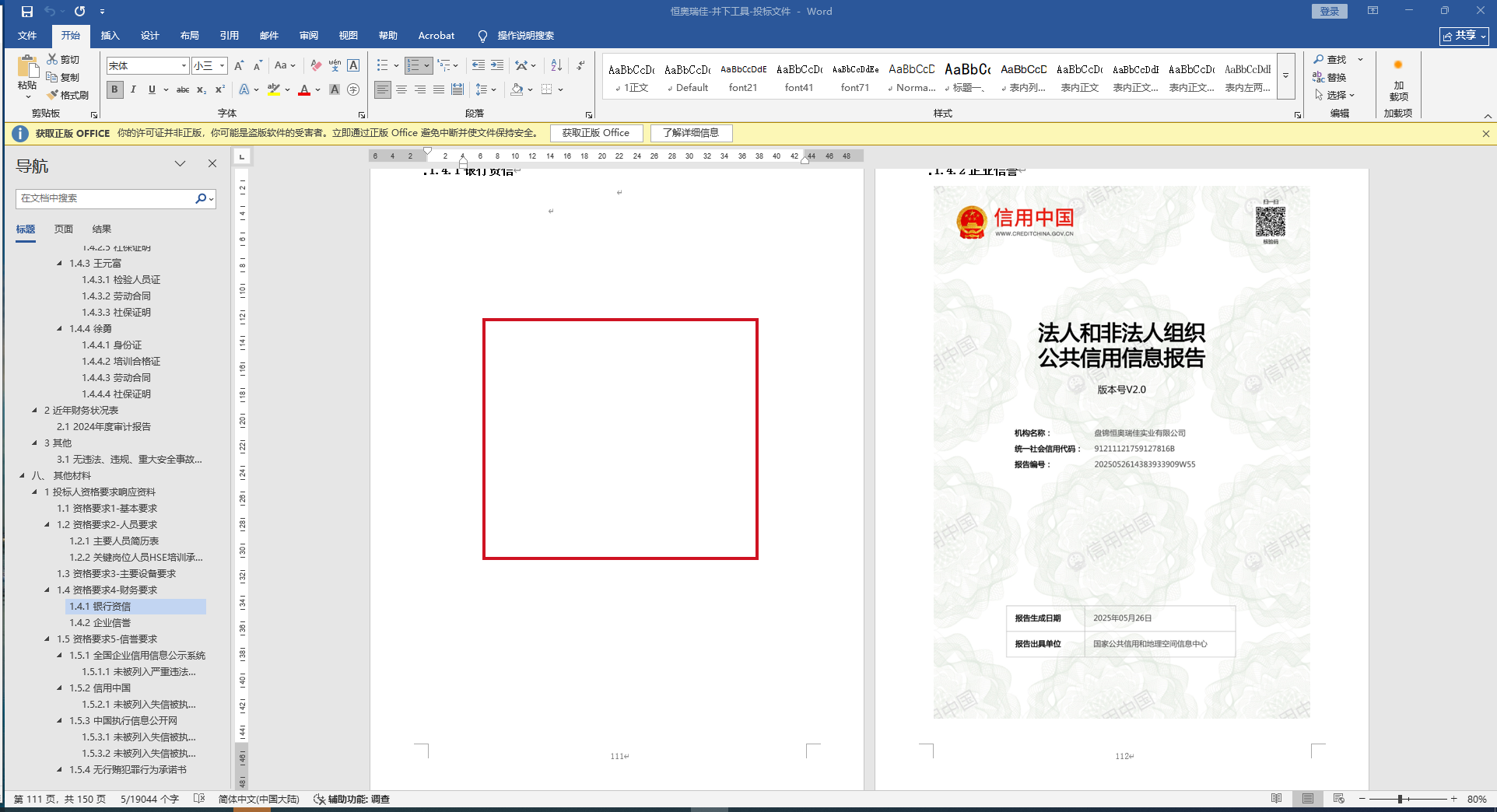Click the 获取正版 Office button
The width and height of the screenshot is (1497, 812).
(596, 133)
